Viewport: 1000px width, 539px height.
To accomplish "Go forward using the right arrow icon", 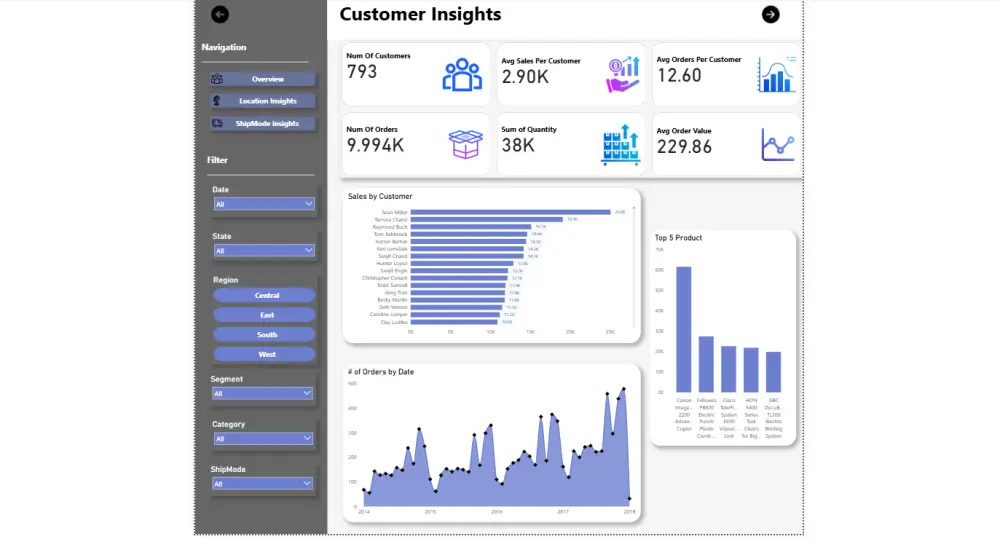I will [770, 15].
